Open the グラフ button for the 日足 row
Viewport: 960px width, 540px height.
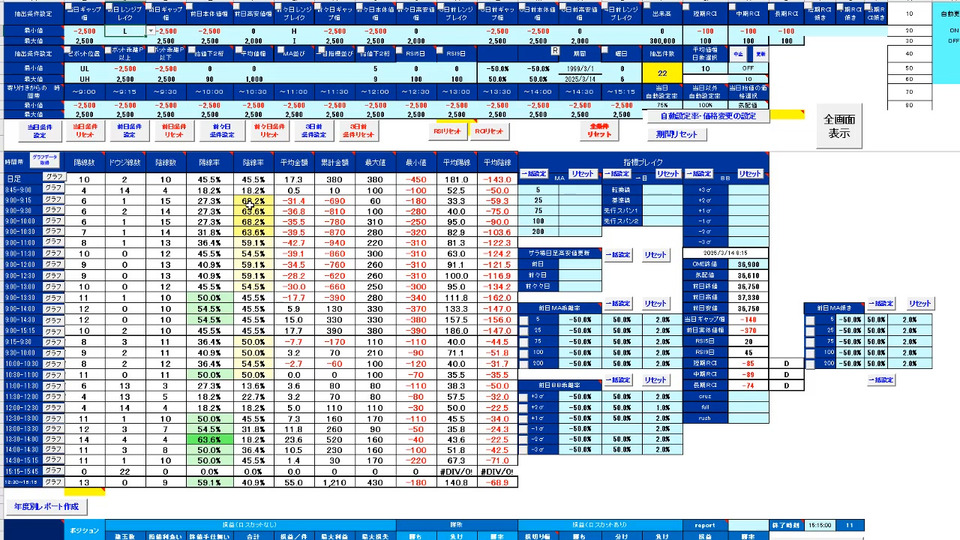click(x=53, y=177)
